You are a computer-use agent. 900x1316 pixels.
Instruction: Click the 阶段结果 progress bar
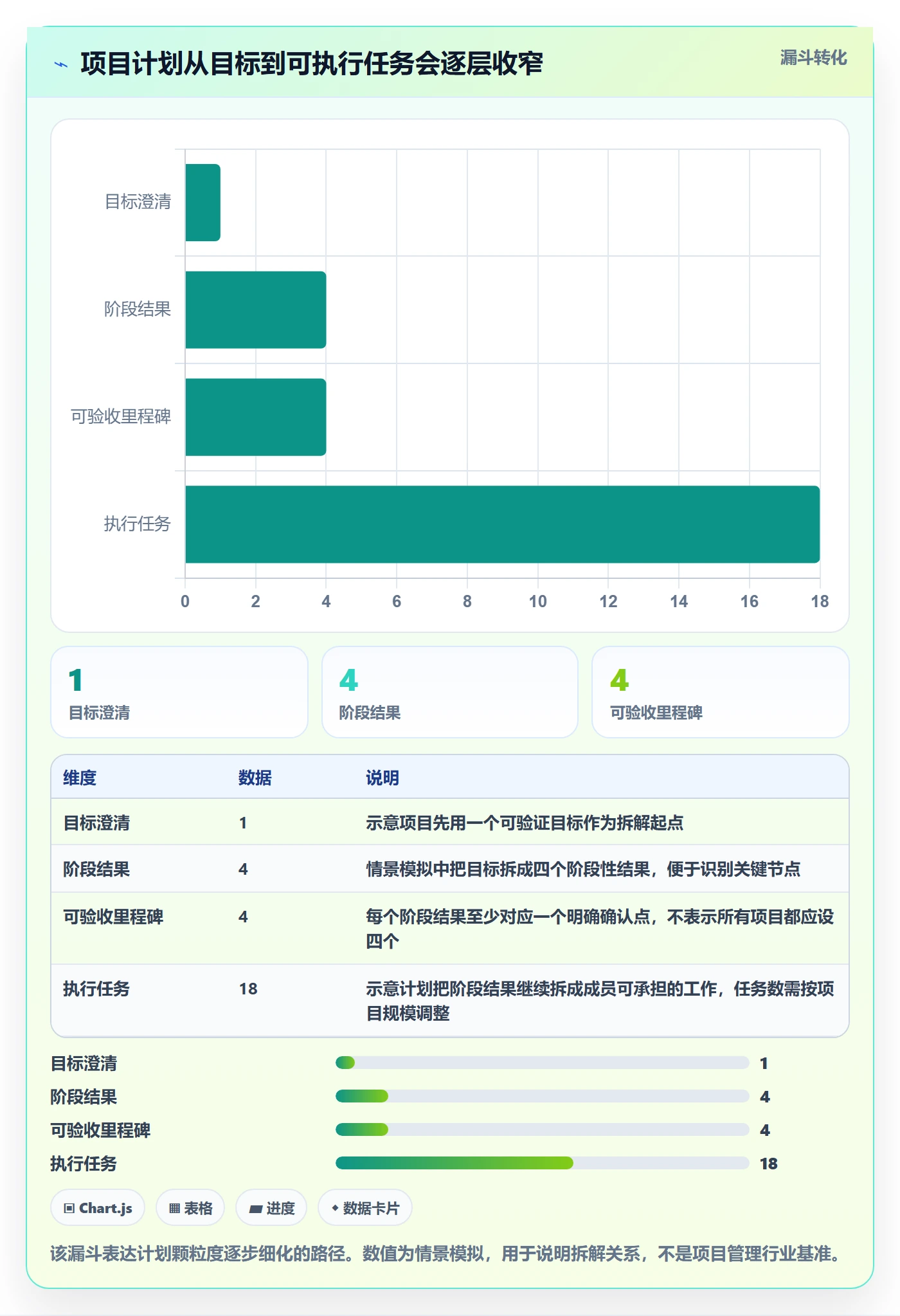(542, 1096)
